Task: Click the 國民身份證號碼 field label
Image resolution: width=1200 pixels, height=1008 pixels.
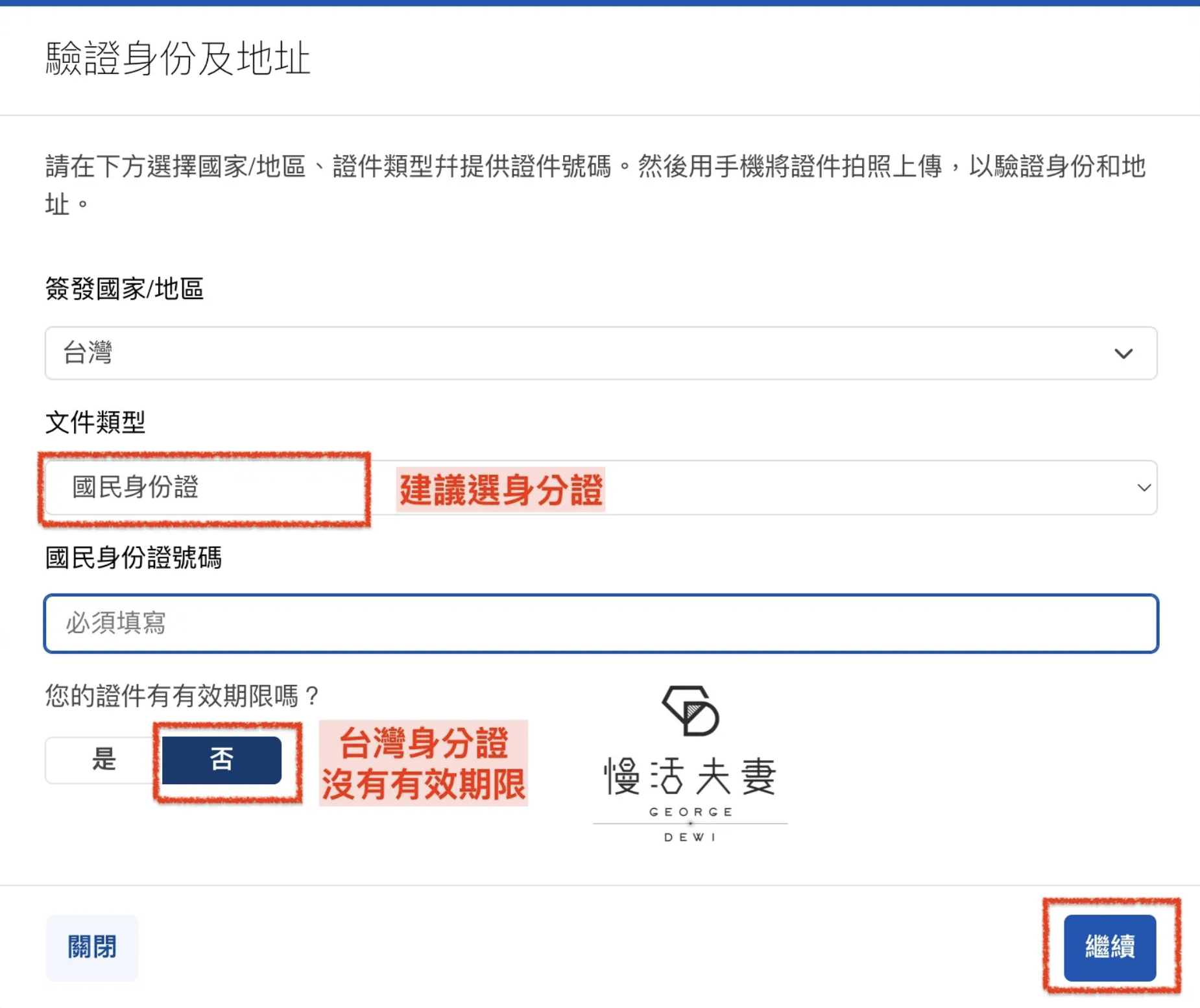Action: (134, 558)
